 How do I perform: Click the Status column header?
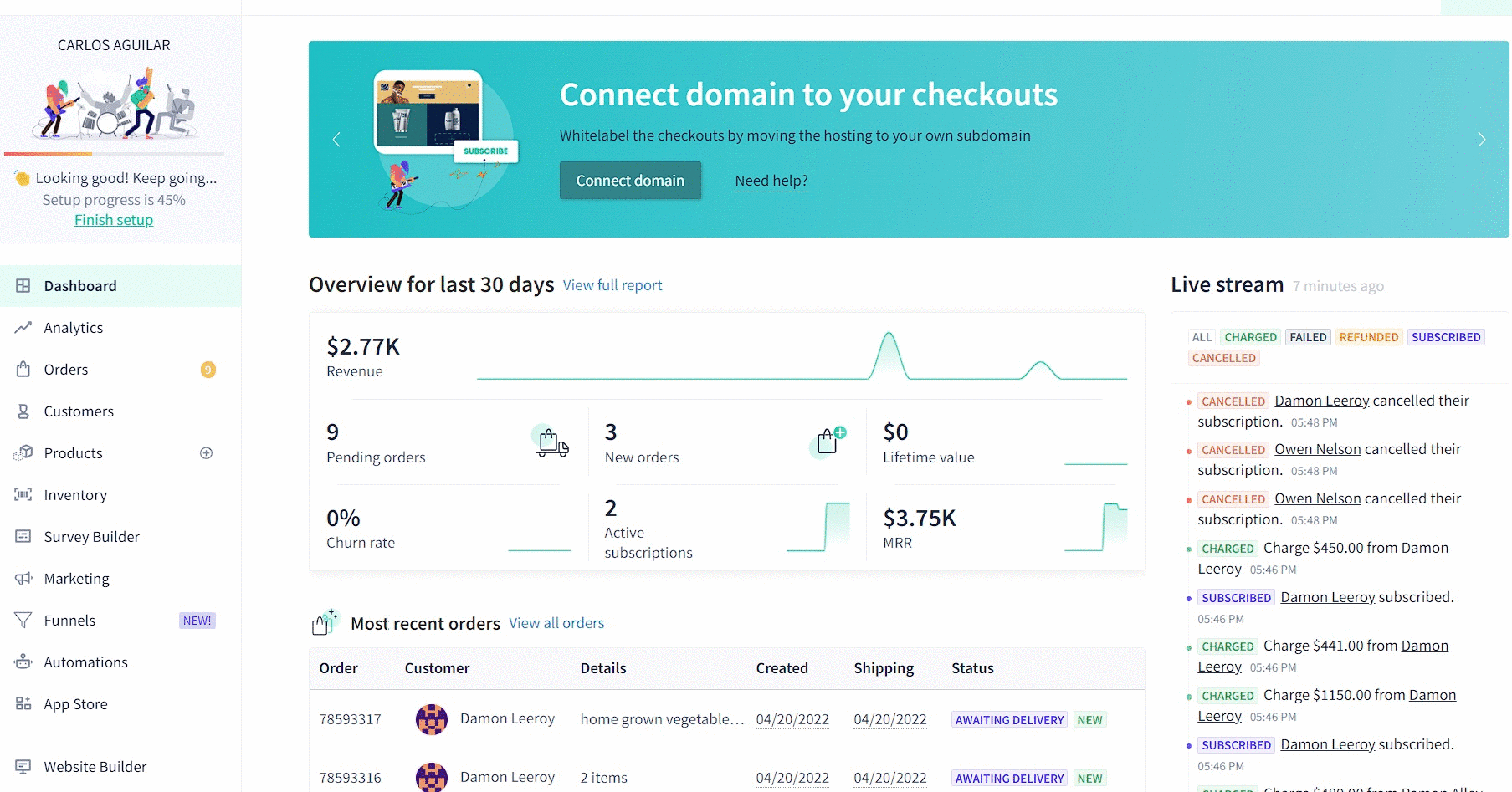(972, 668)
